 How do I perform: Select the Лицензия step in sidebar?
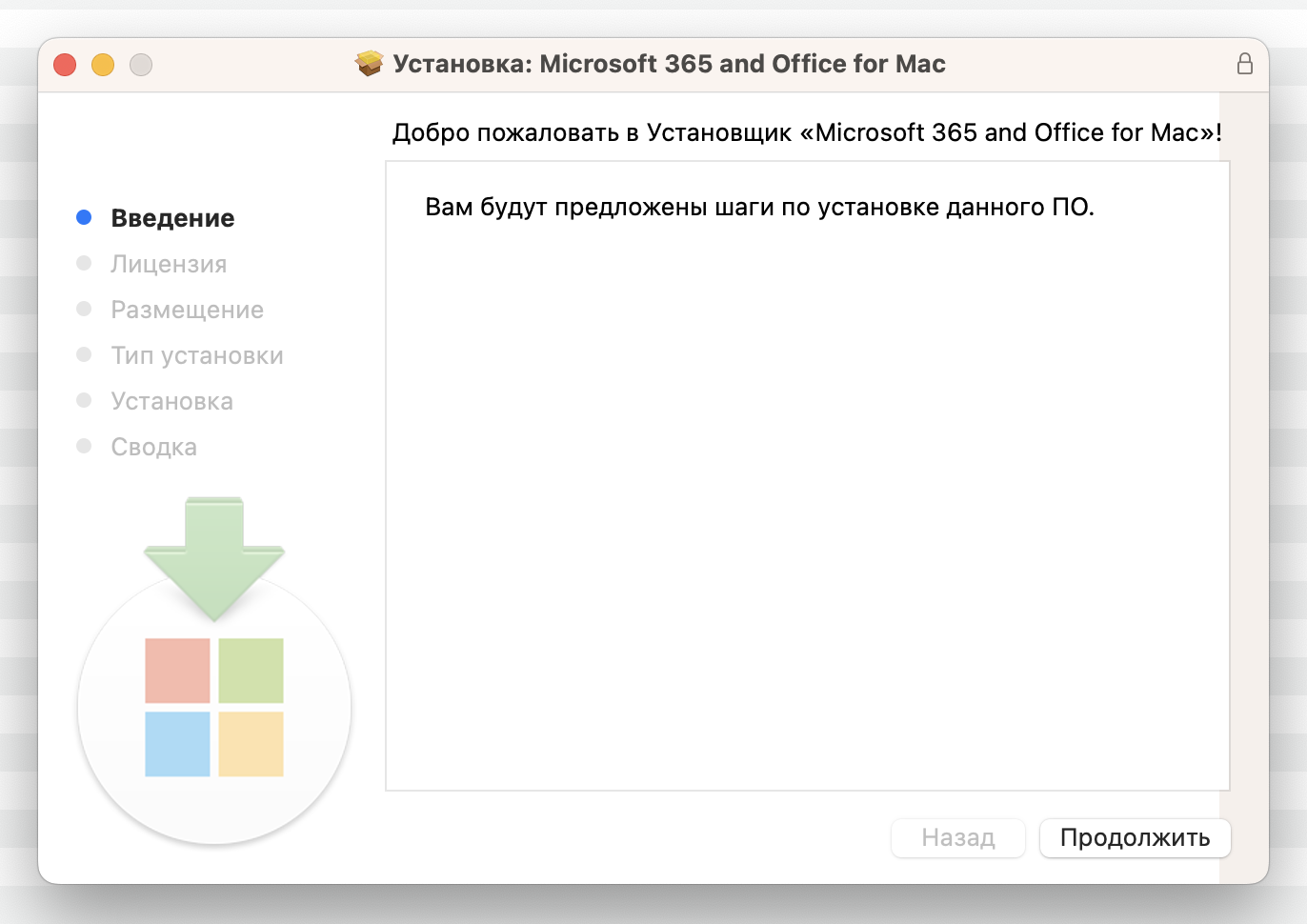pyautogui.click(x=169, y=264)
